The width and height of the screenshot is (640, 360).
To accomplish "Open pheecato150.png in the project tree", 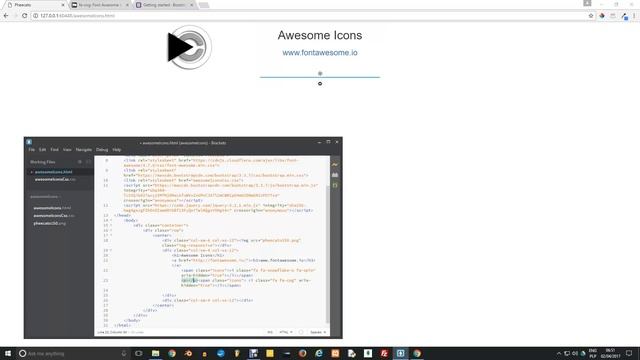I will click(x=49, y=223).
